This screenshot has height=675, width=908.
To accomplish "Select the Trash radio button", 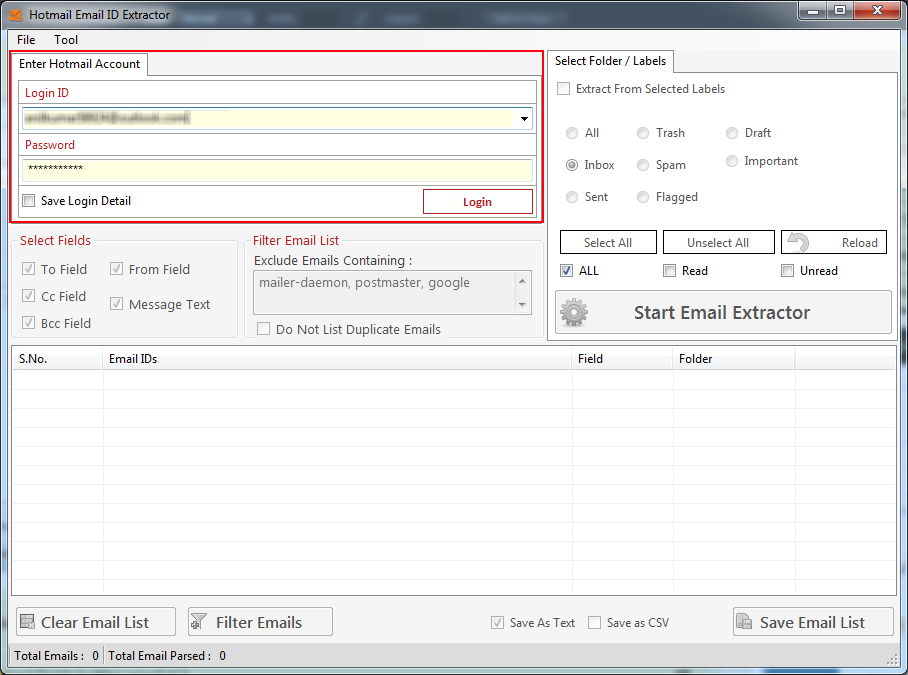I will tap(643, 133).
